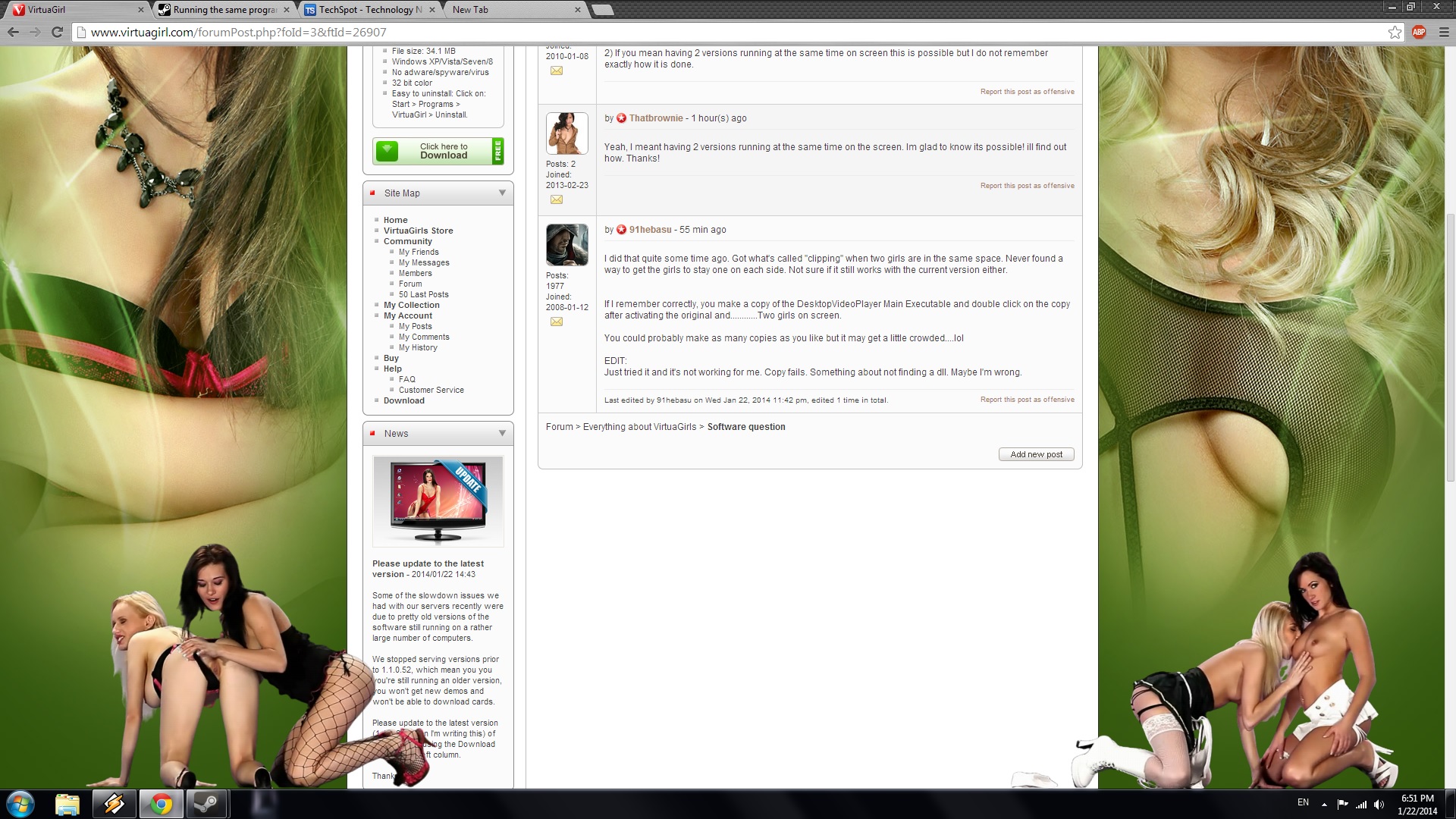Open network signal icon in tray
This screenshot has height=819, width=1456.
[x=1361, y=804]
